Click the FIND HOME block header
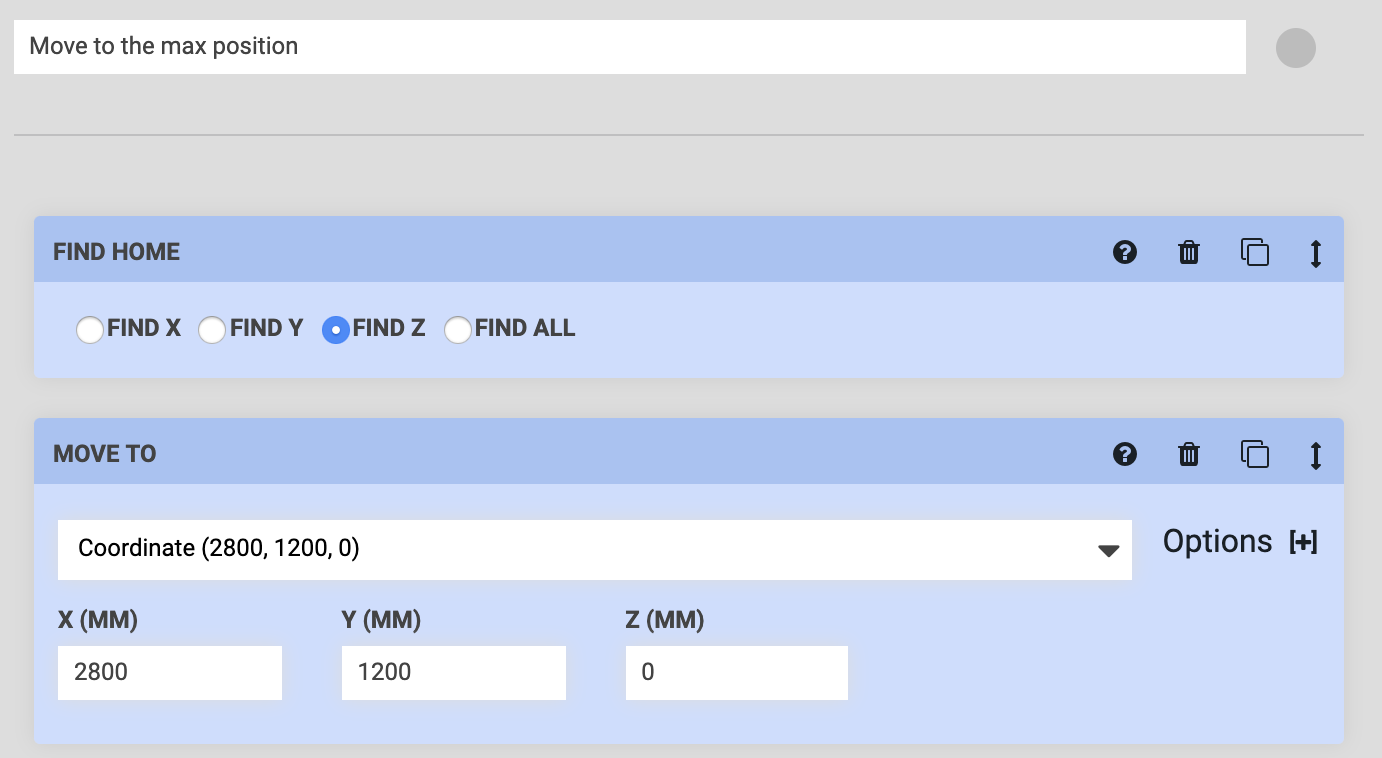Image resolution: width=1382 pixels, height=758 pixels. (115, 252)
